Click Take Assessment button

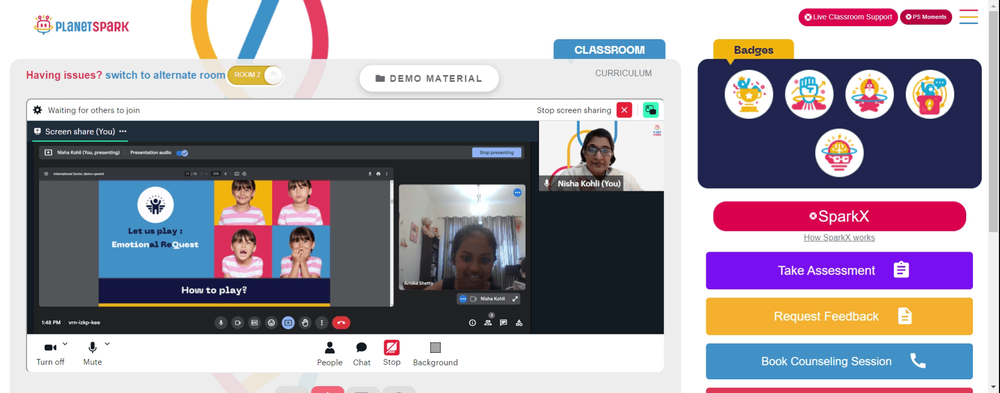[839, 271]
